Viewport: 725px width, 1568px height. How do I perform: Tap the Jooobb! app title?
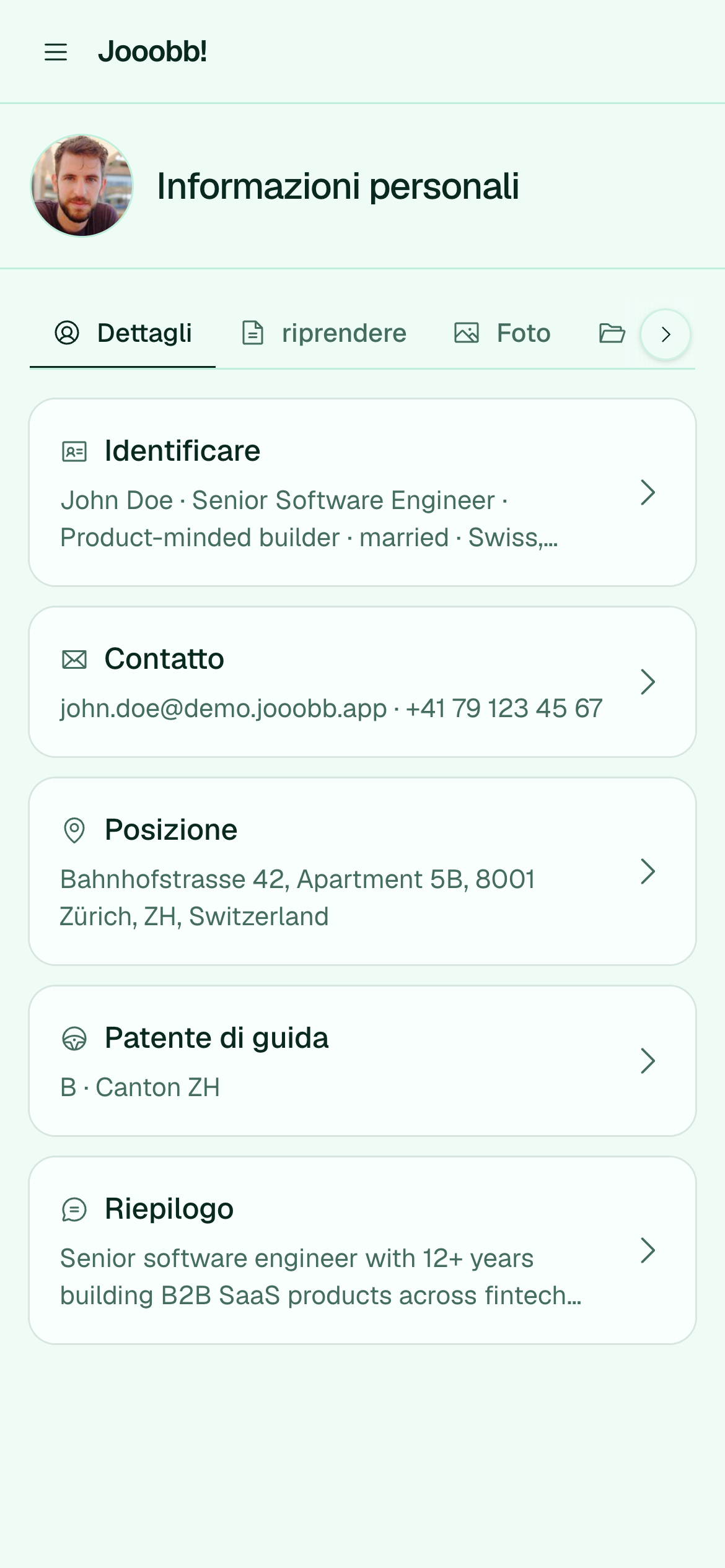click(152, 51)
